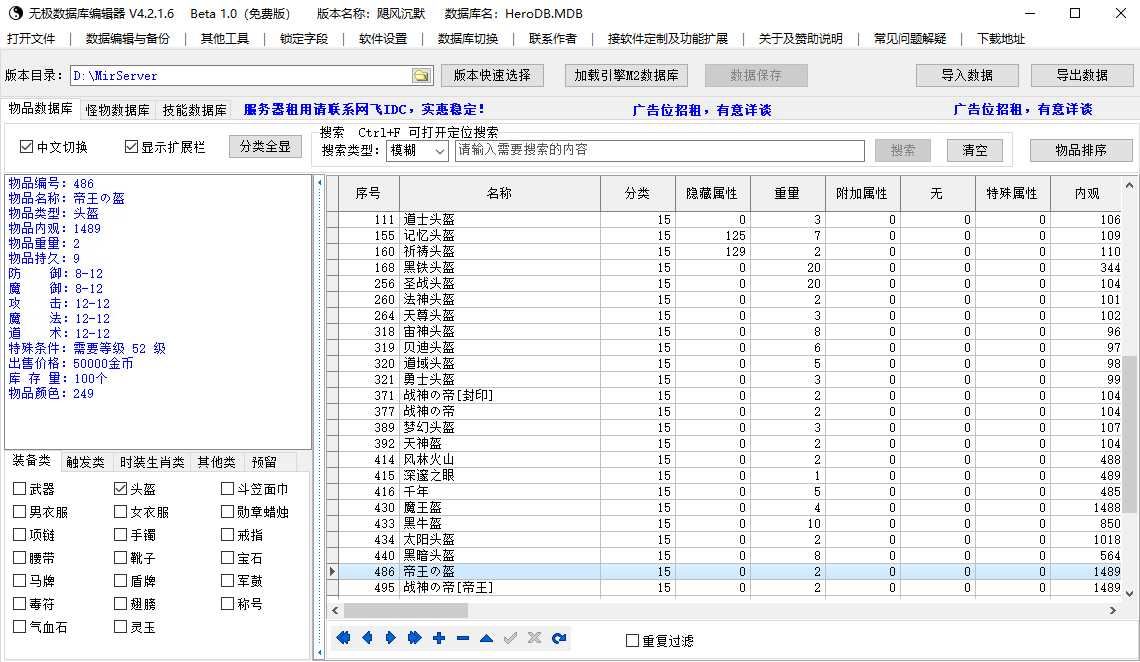1140x662 pixels.
Task: Enable the 武器 category checkbox
Action: pos(20,489)
